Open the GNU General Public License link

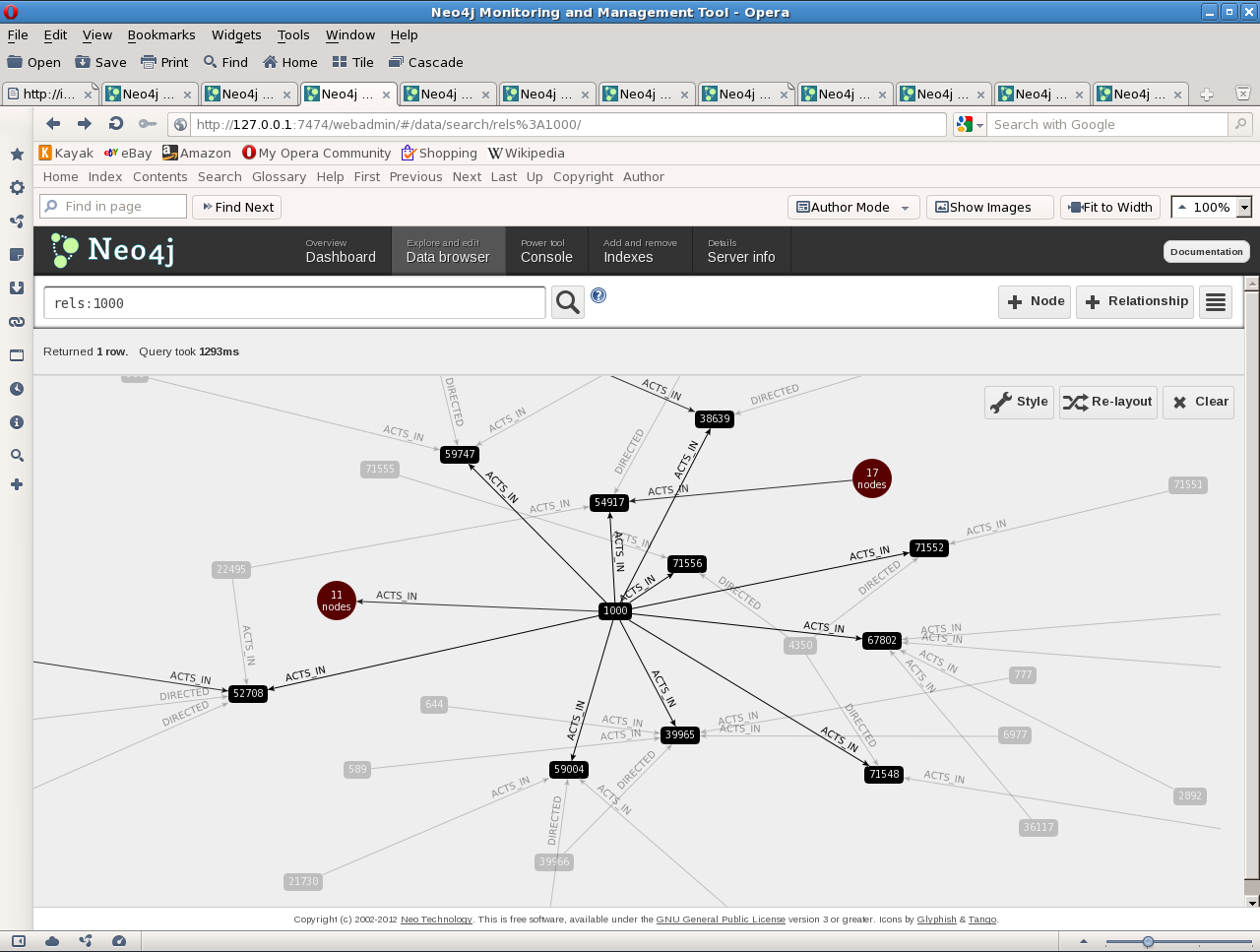(721, 919)
